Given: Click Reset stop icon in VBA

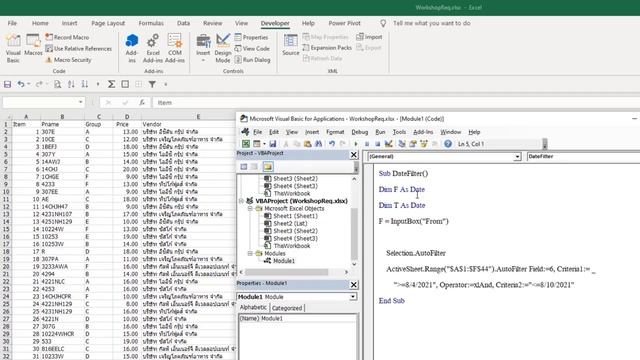Looking at the screenshot, I should [378, 144].
